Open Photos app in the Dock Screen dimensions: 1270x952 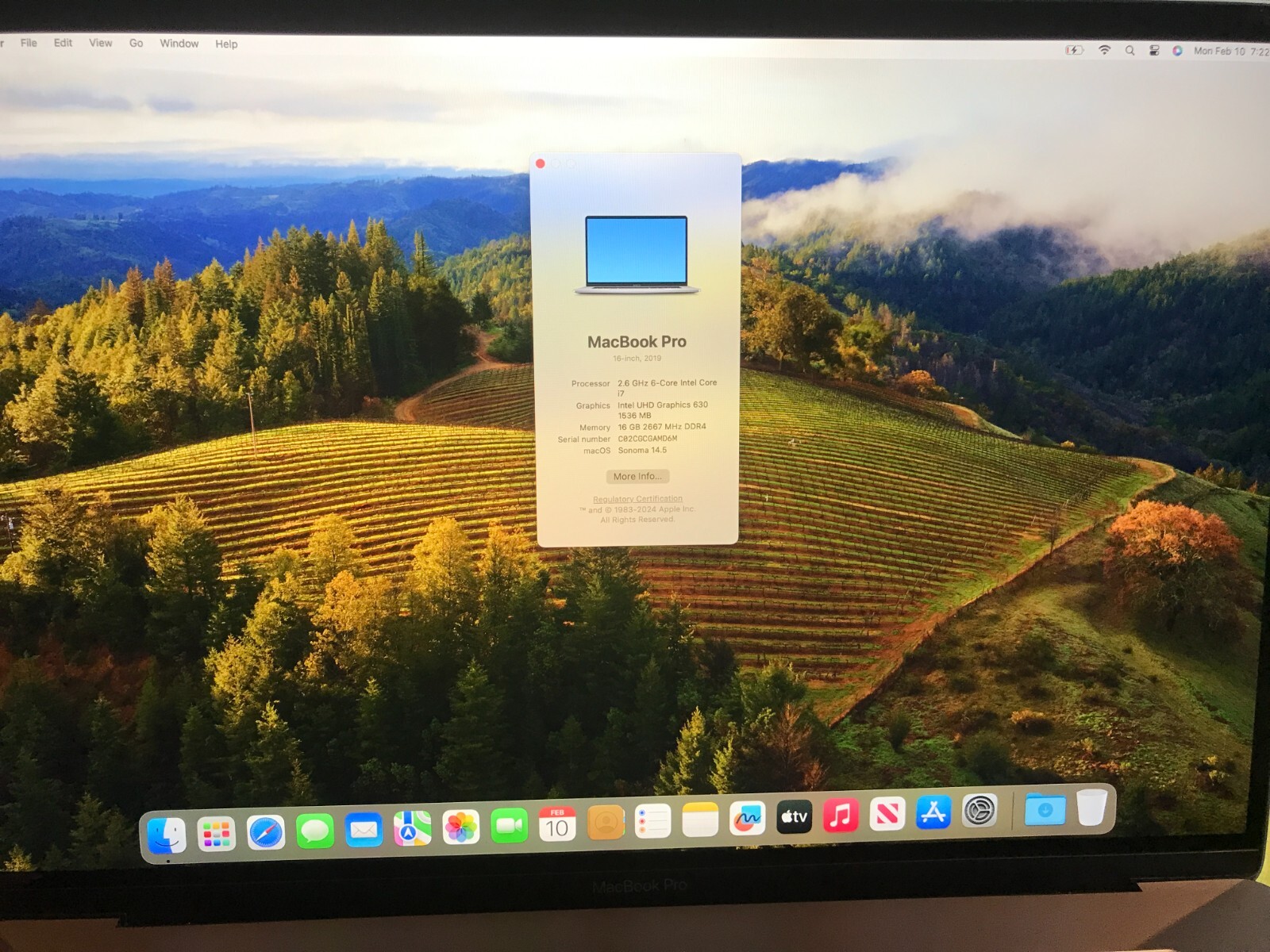461,827
